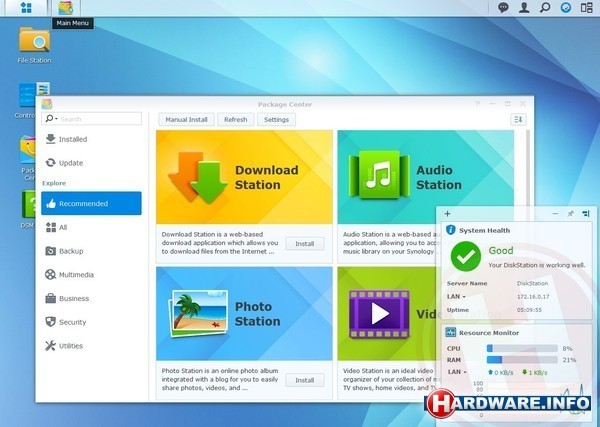Click the Download Station arrows thumbnail
Viewport: 600px width, 427px height.
(x=197, y=177)
